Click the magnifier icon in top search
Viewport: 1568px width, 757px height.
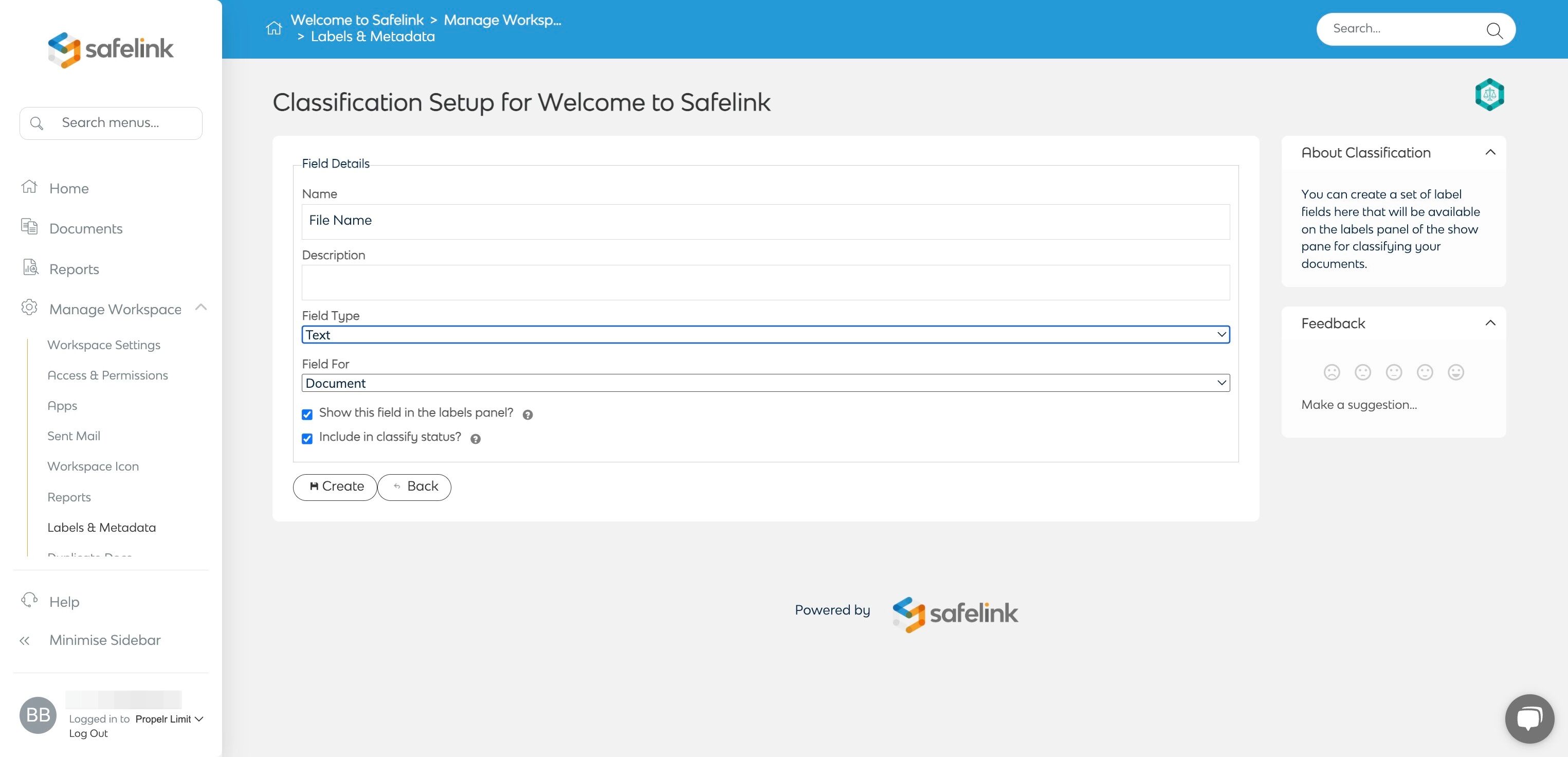(x=1494, y=30)
